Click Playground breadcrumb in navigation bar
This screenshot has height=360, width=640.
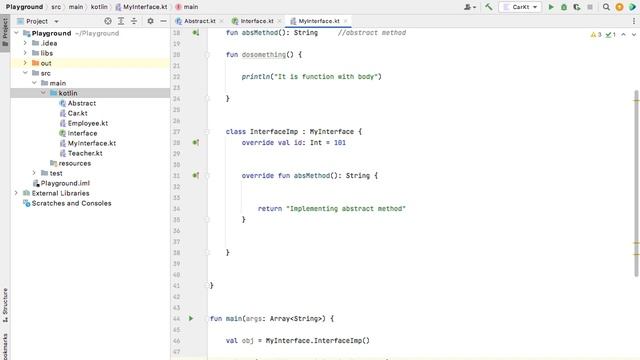click(24, 7)
